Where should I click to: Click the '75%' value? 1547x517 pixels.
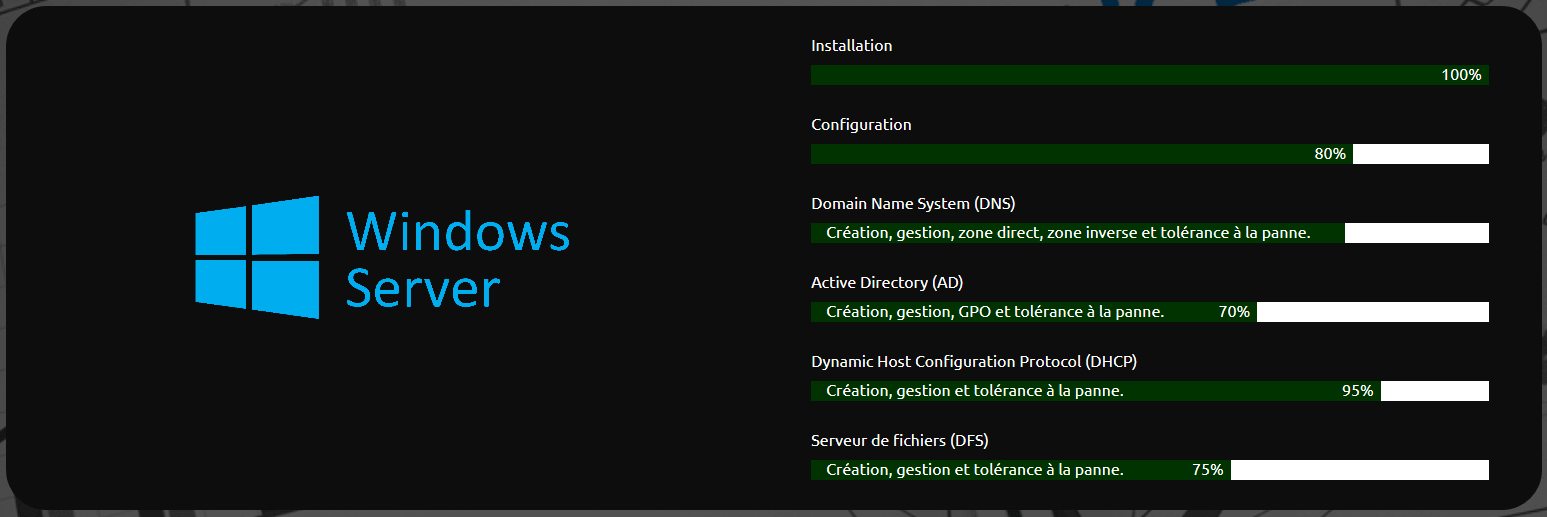(x=1208, y=470)
